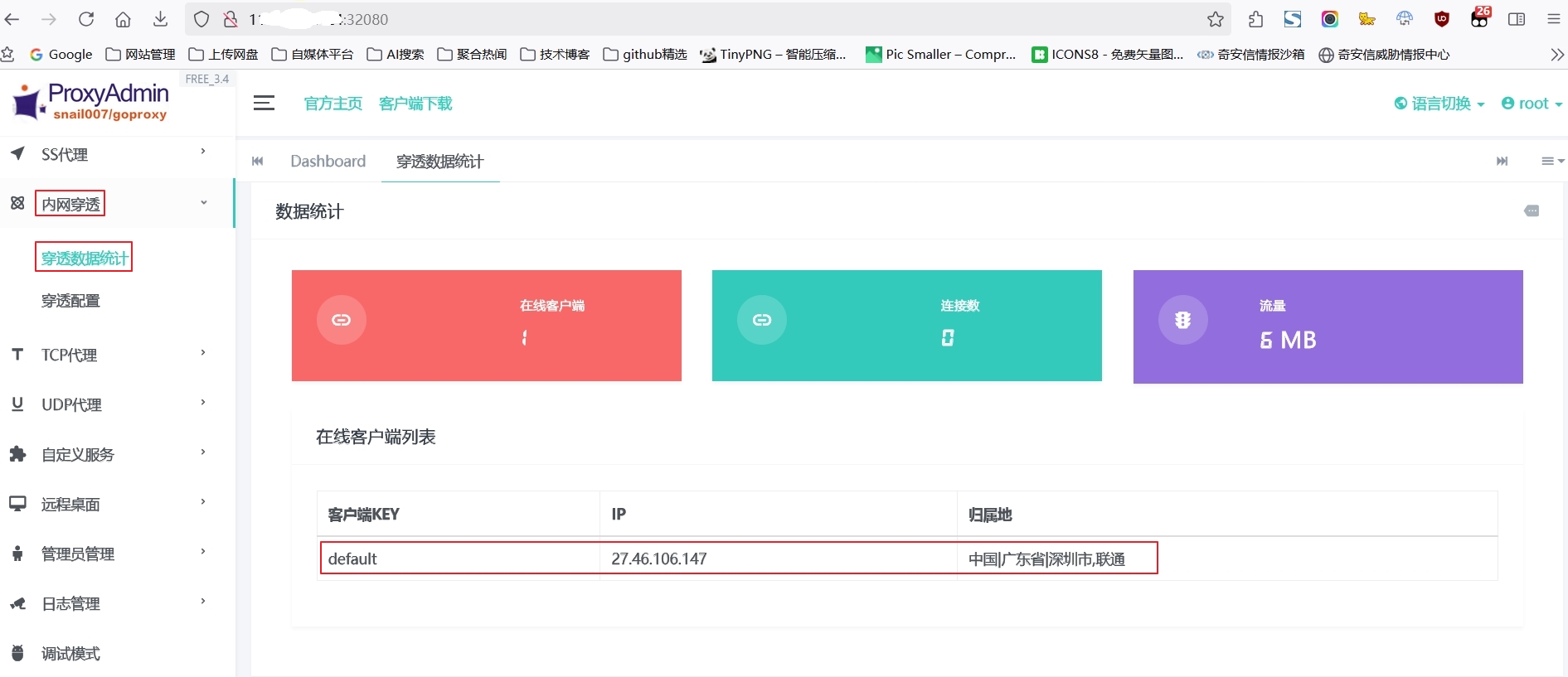
Task: Open the 官方主页 link
Action: (x=333, y=104)
